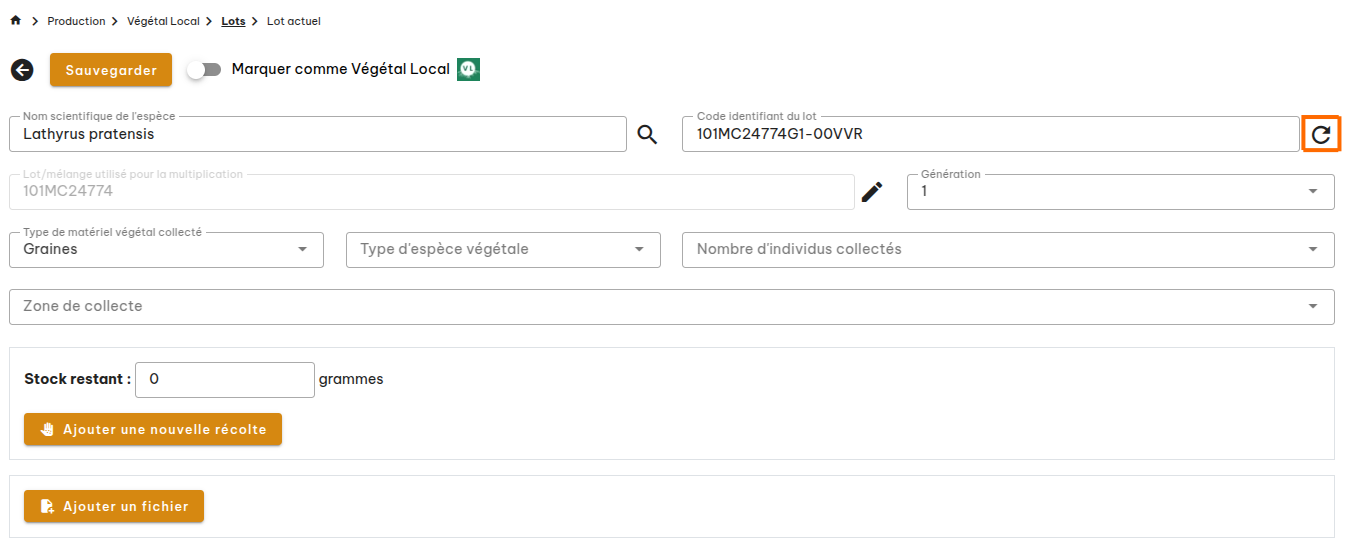The image size is (1346, 553).
Task: Regenerate the lot identifier code
Action: click(x=1321, y=135)
